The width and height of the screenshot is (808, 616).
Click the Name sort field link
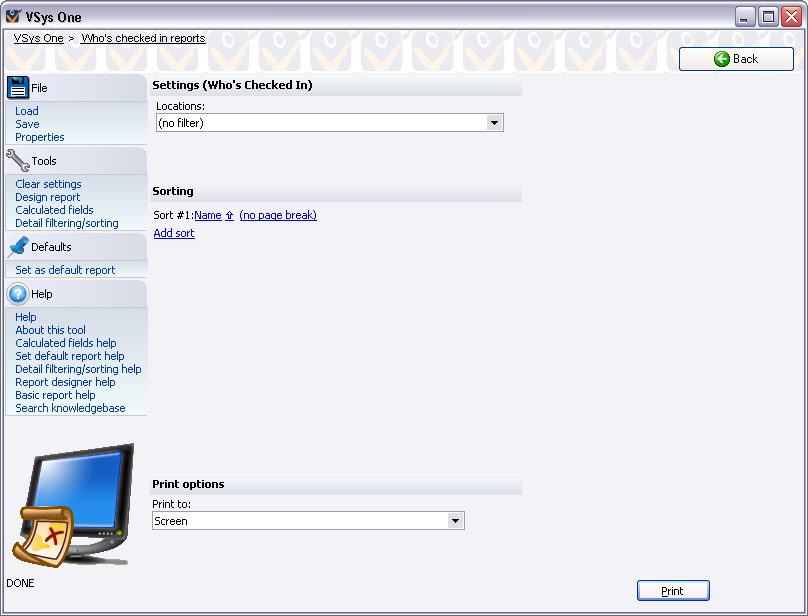coord(208,215)
